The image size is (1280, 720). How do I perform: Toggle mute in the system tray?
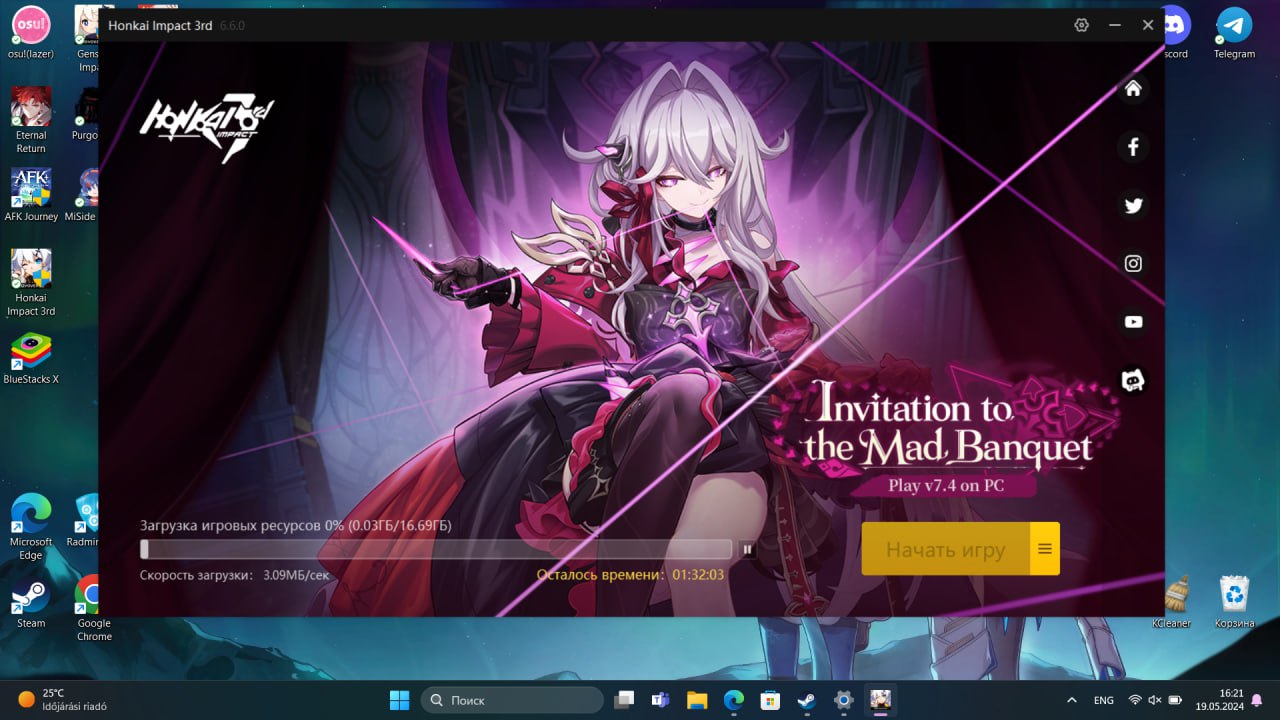point(1157,700)
